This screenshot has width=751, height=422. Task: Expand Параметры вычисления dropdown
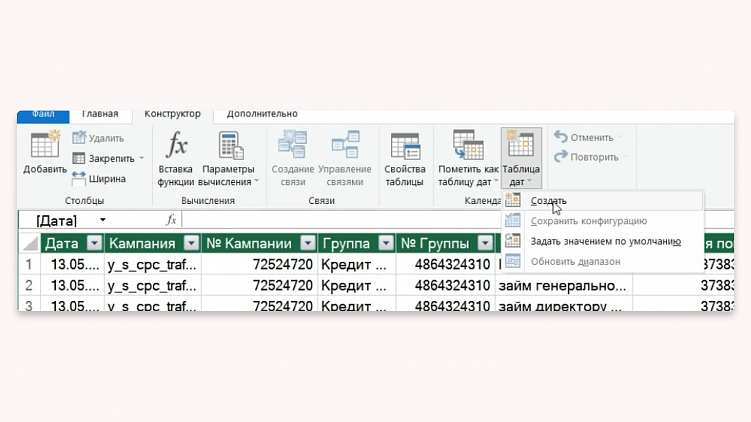click(257, 182)
